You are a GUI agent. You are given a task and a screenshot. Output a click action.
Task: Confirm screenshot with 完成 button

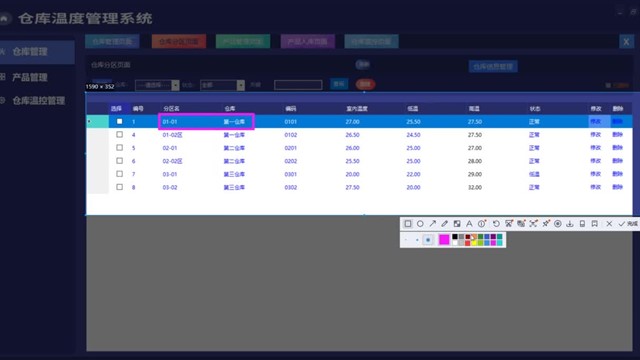click(628, 224)
